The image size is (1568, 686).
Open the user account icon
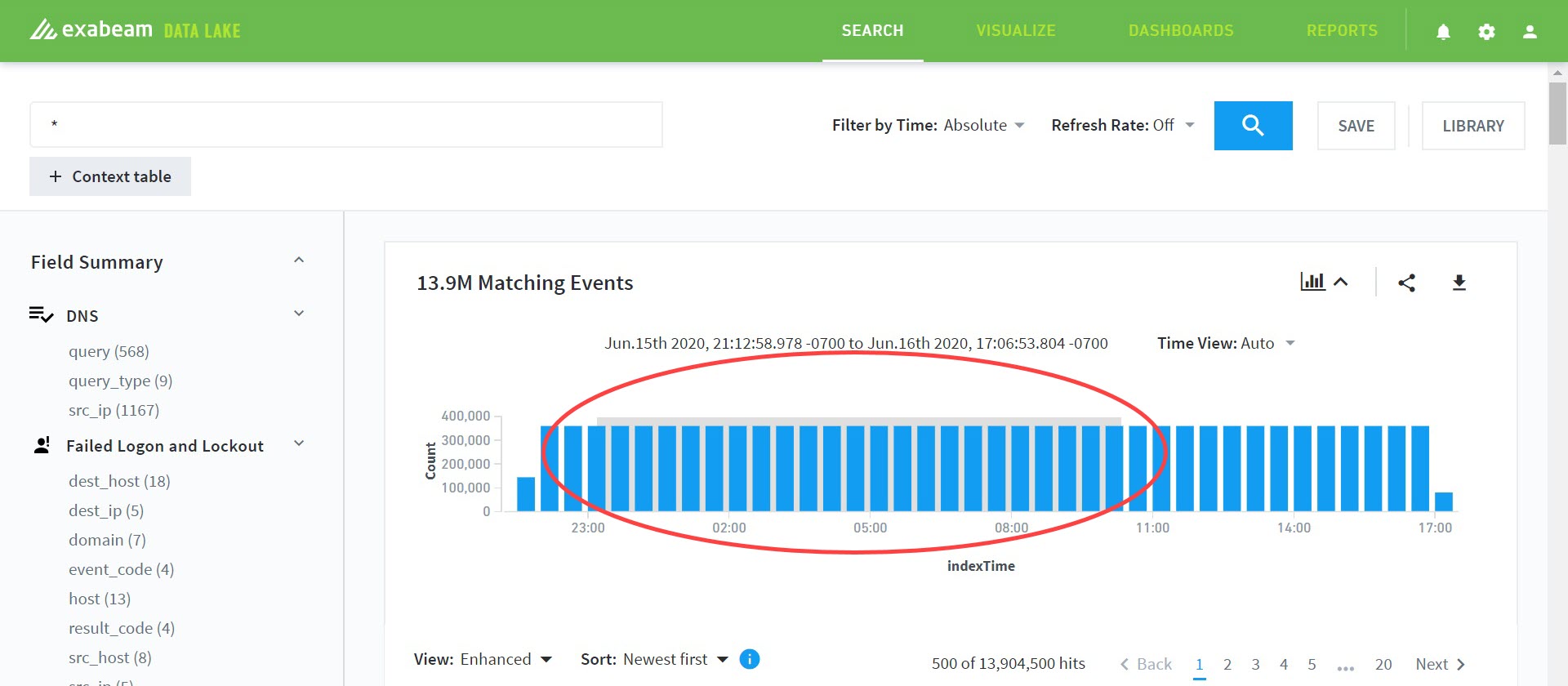coord(1530,32)
